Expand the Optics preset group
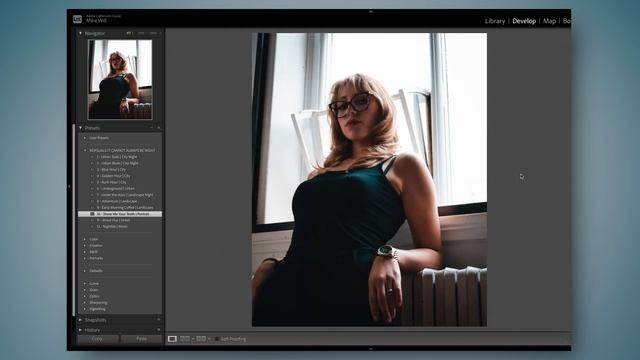 (85, 296)
